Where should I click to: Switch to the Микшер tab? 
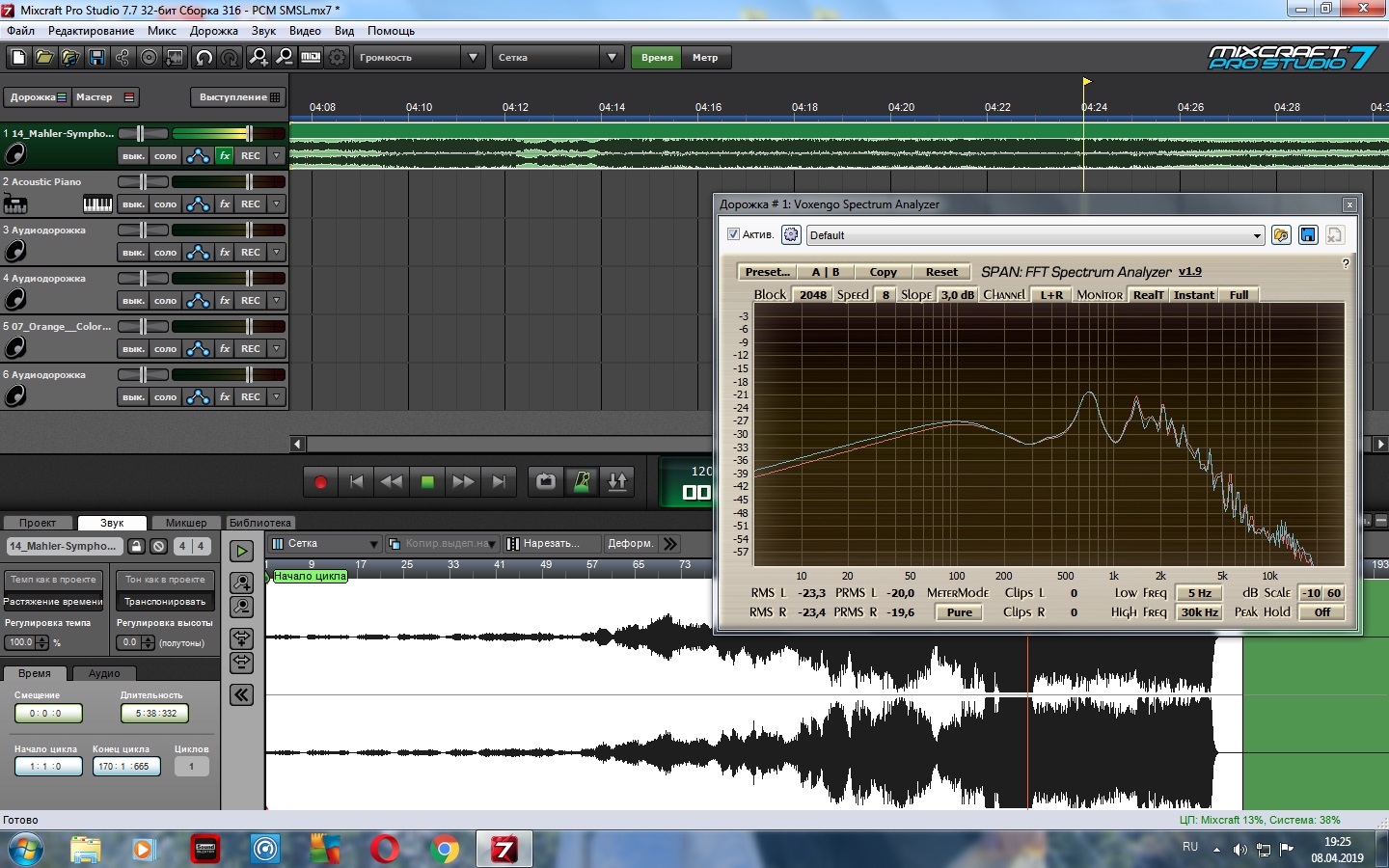coord(186,523)
